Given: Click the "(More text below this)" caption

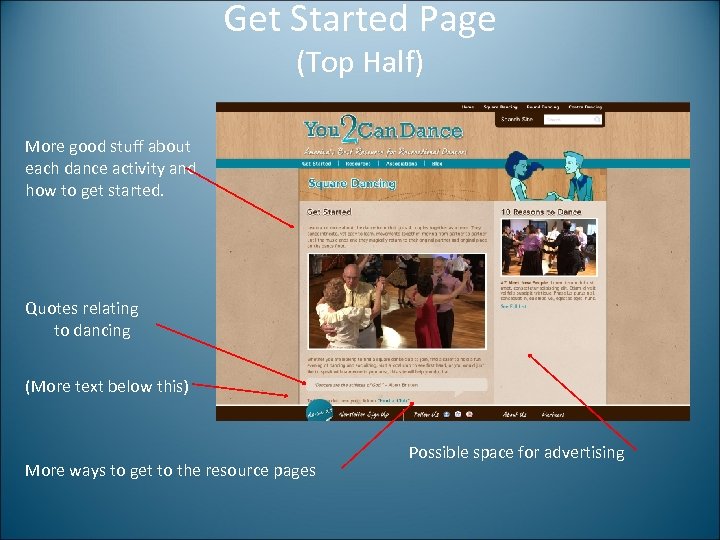Looking at the screenshot, I should (x=107, y=386).
